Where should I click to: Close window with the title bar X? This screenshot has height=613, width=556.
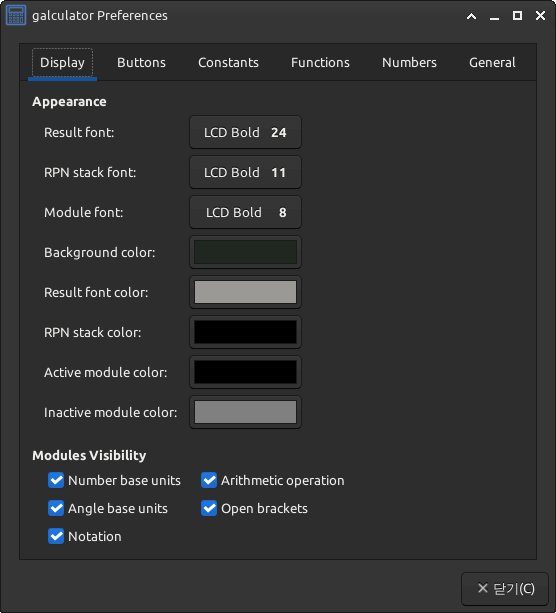click(x=540, y=16)
